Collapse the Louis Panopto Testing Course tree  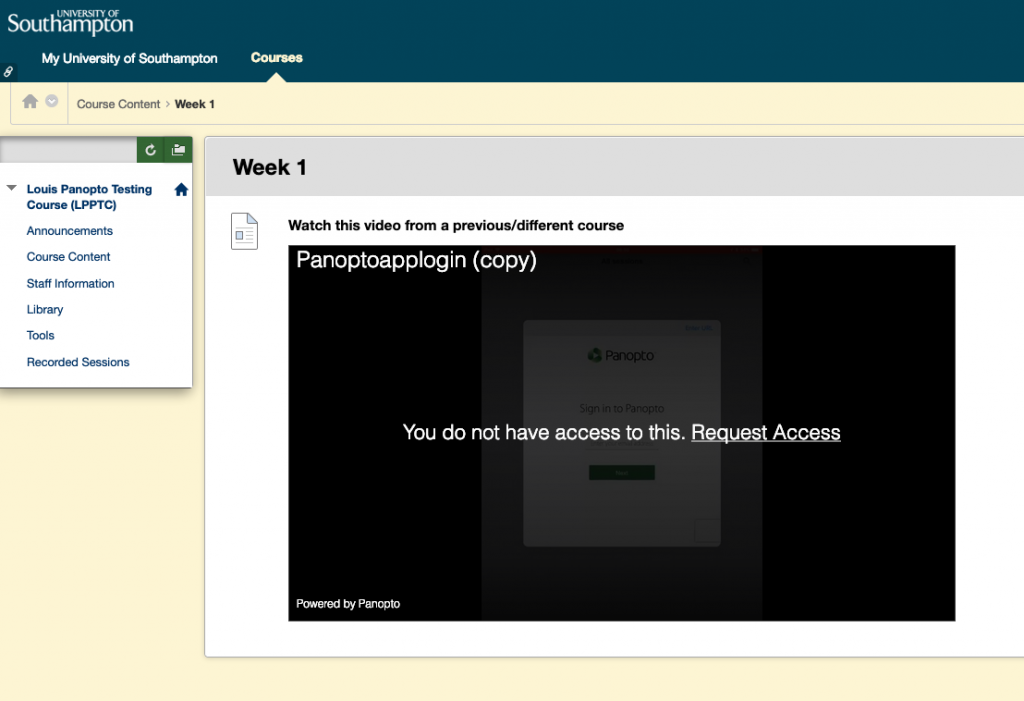click(11, 188)
